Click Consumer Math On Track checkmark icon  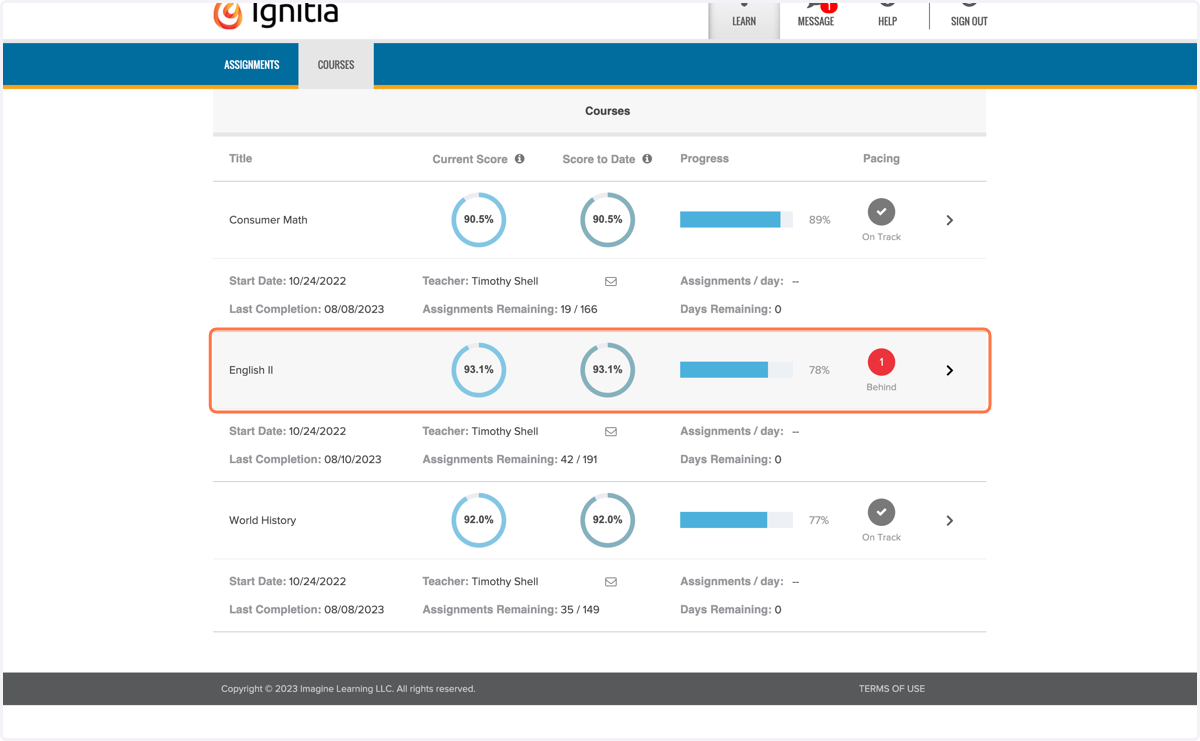881,212
